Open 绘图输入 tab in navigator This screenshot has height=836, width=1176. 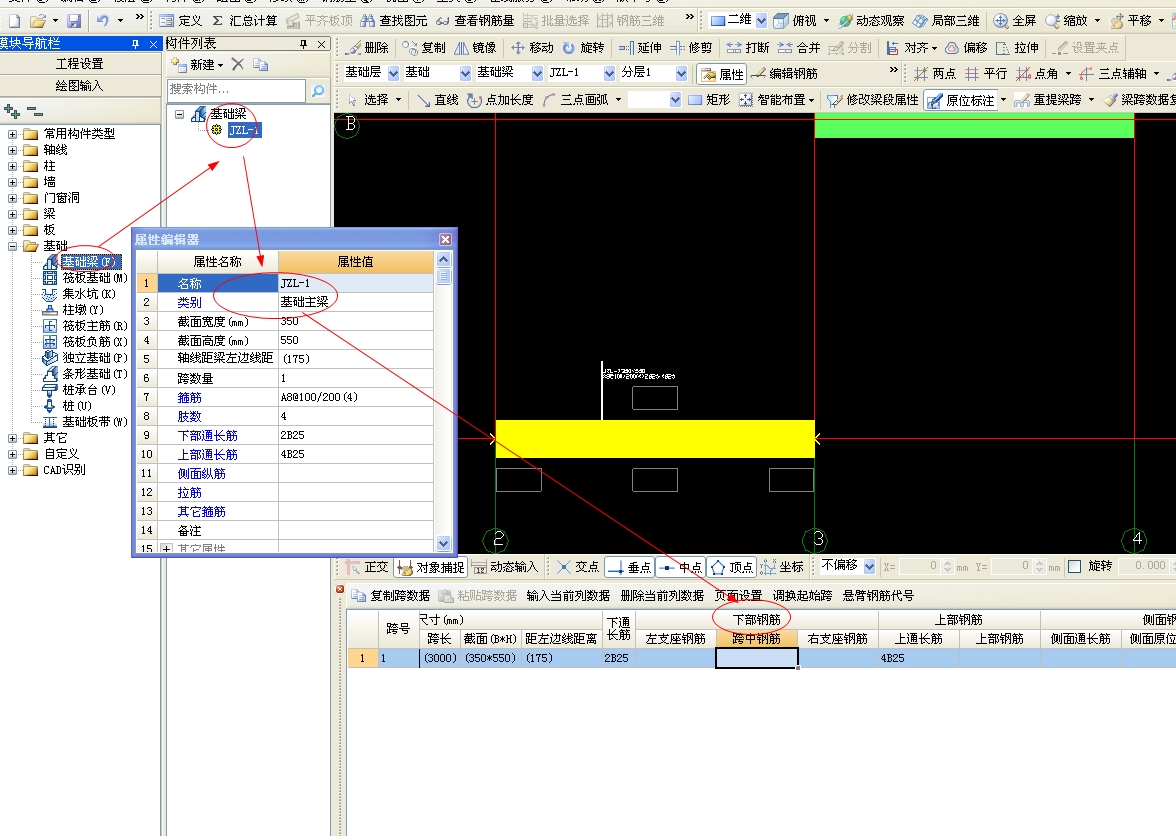[x=80, y=85]
